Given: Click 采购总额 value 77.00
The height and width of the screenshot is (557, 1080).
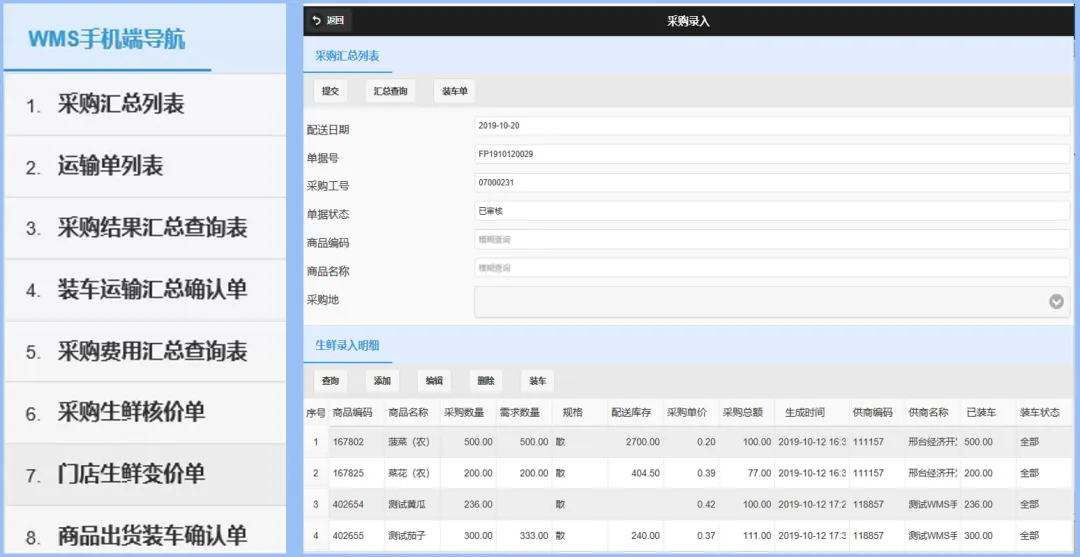Looking at the screenshot, I should [x=760, y=473].
